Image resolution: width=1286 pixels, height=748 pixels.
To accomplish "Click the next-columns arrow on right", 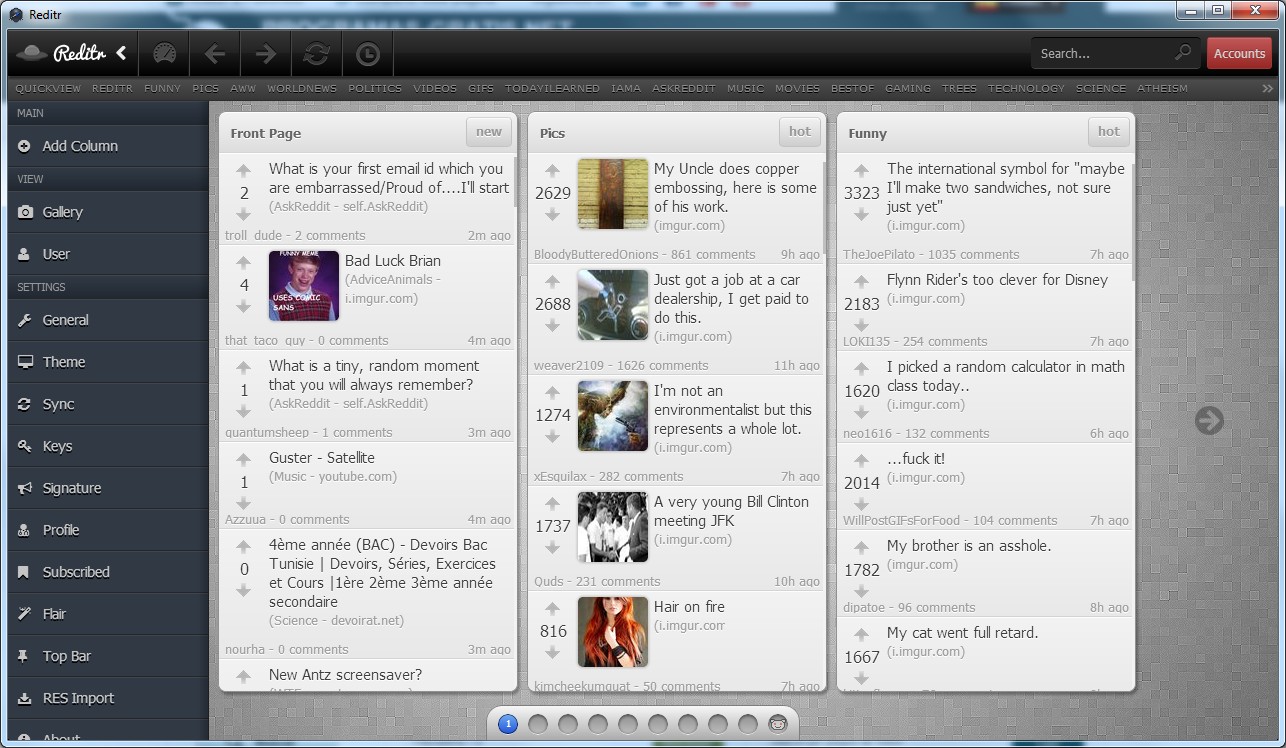I will pos(1209,421).
